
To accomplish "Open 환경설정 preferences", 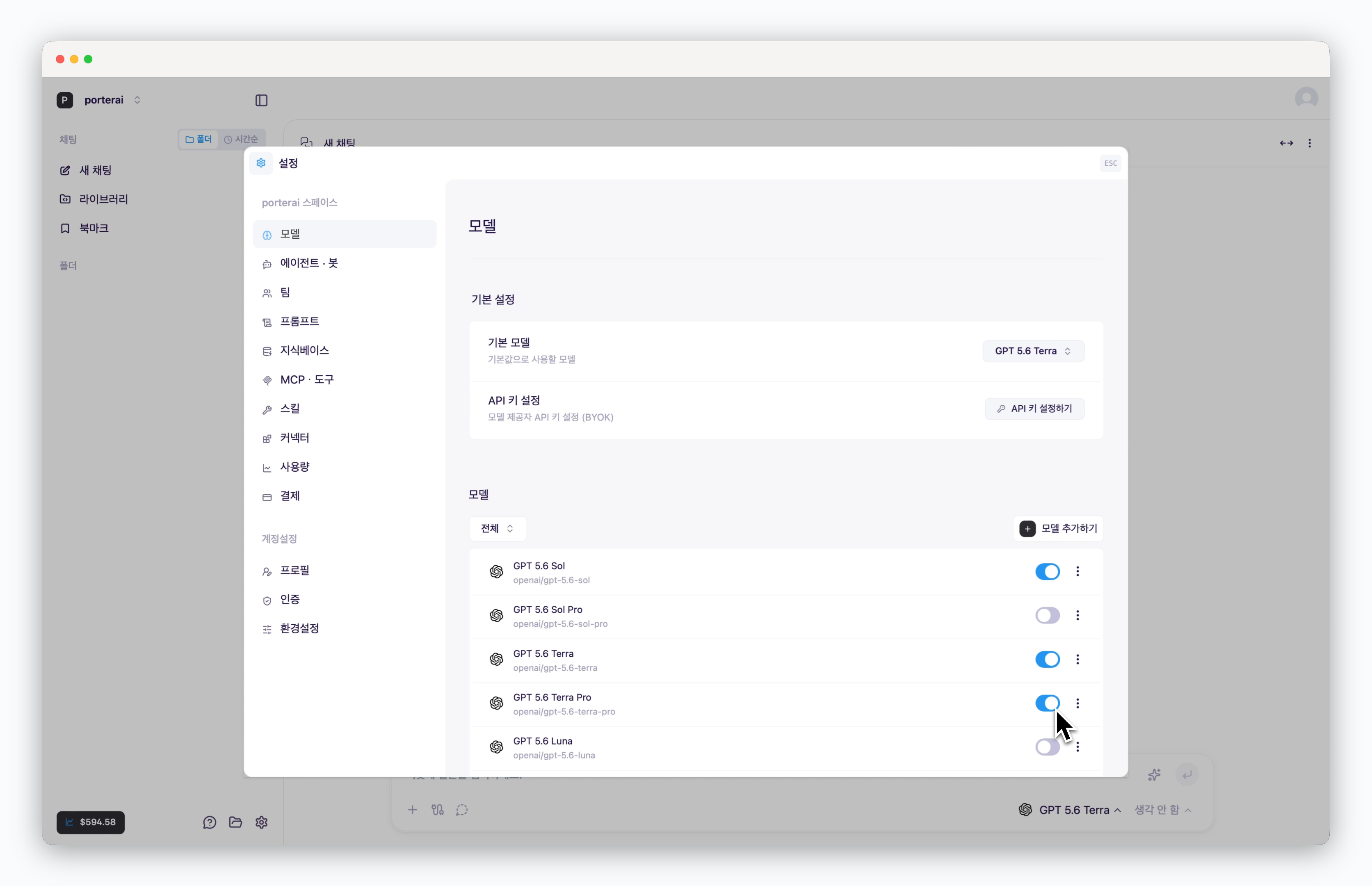I will pyautogui.click(x=345, y=629).
